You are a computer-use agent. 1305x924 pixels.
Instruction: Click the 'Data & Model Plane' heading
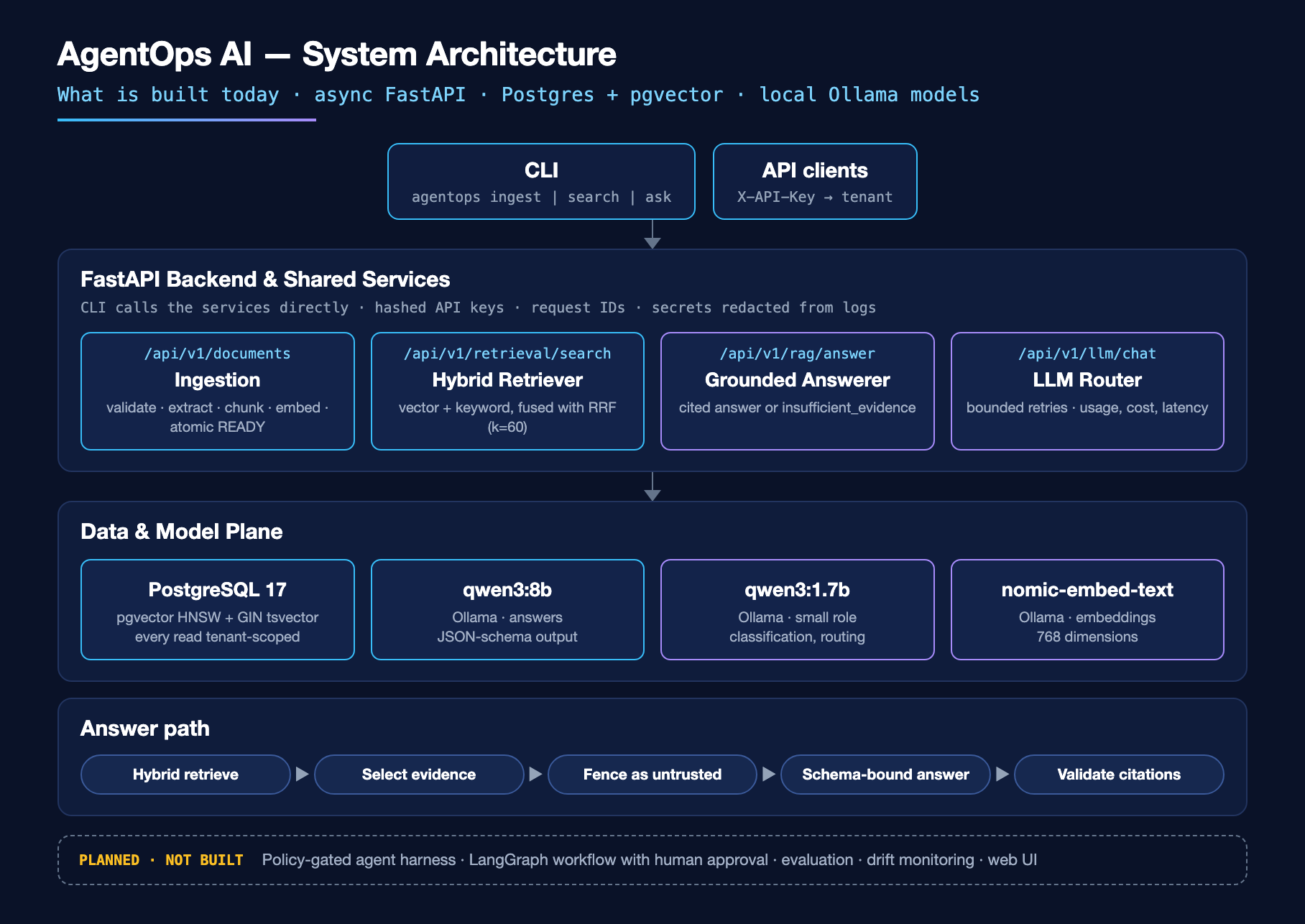(181, 532)
